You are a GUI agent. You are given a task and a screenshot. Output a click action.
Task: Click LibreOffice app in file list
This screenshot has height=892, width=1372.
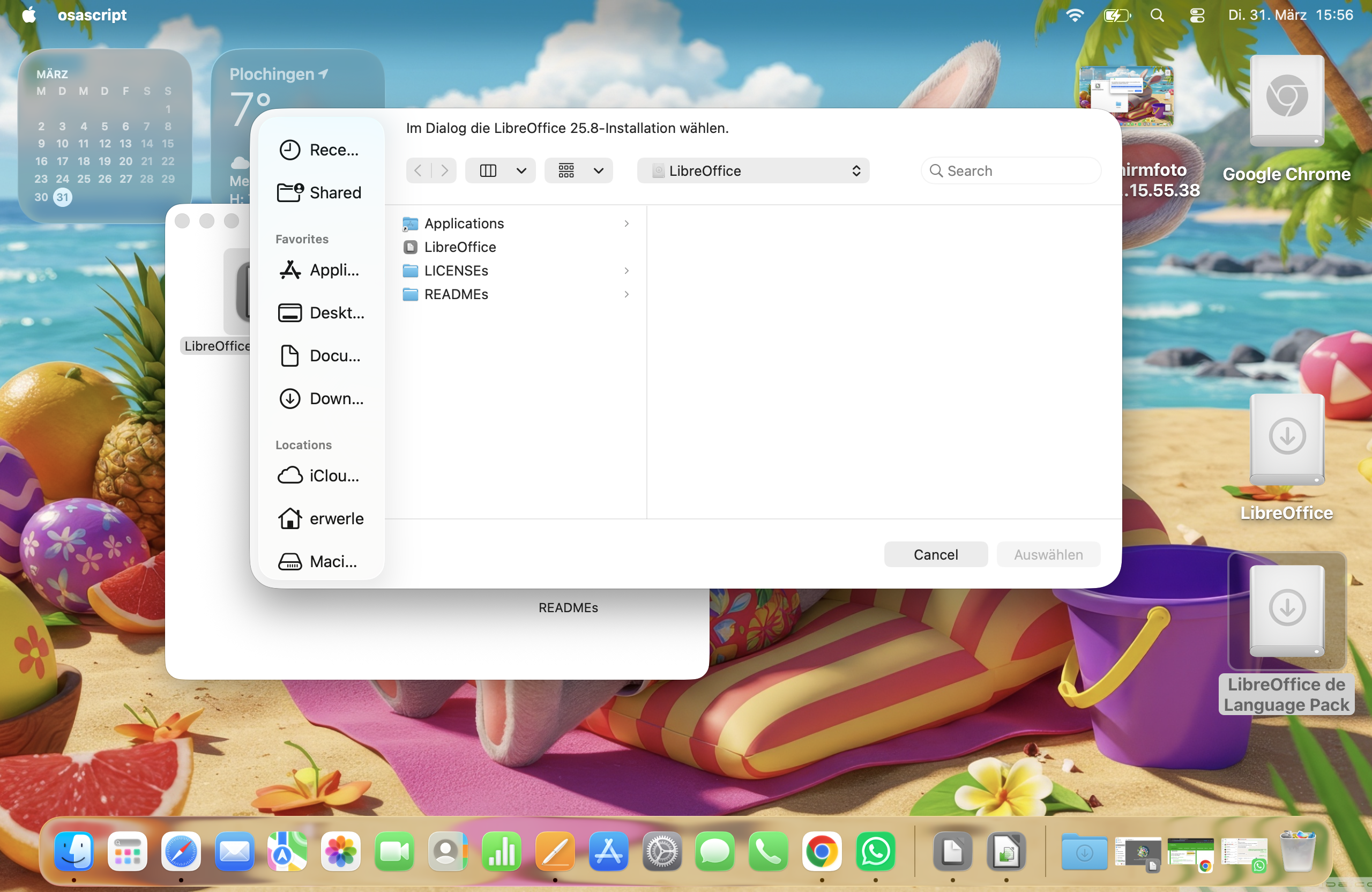coord(459,247)
